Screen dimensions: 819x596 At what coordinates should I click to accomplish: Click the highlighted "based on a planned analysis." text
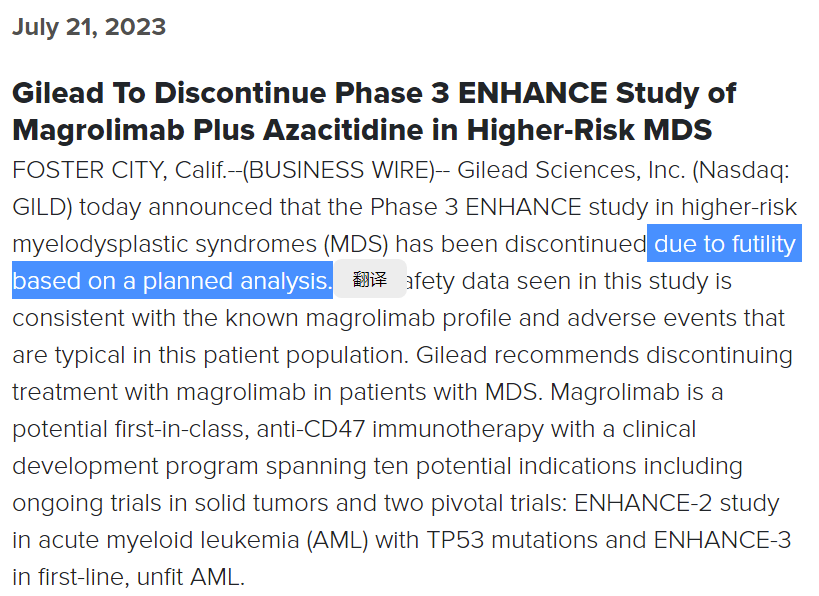pyautogui.click(x=171, y=281)
